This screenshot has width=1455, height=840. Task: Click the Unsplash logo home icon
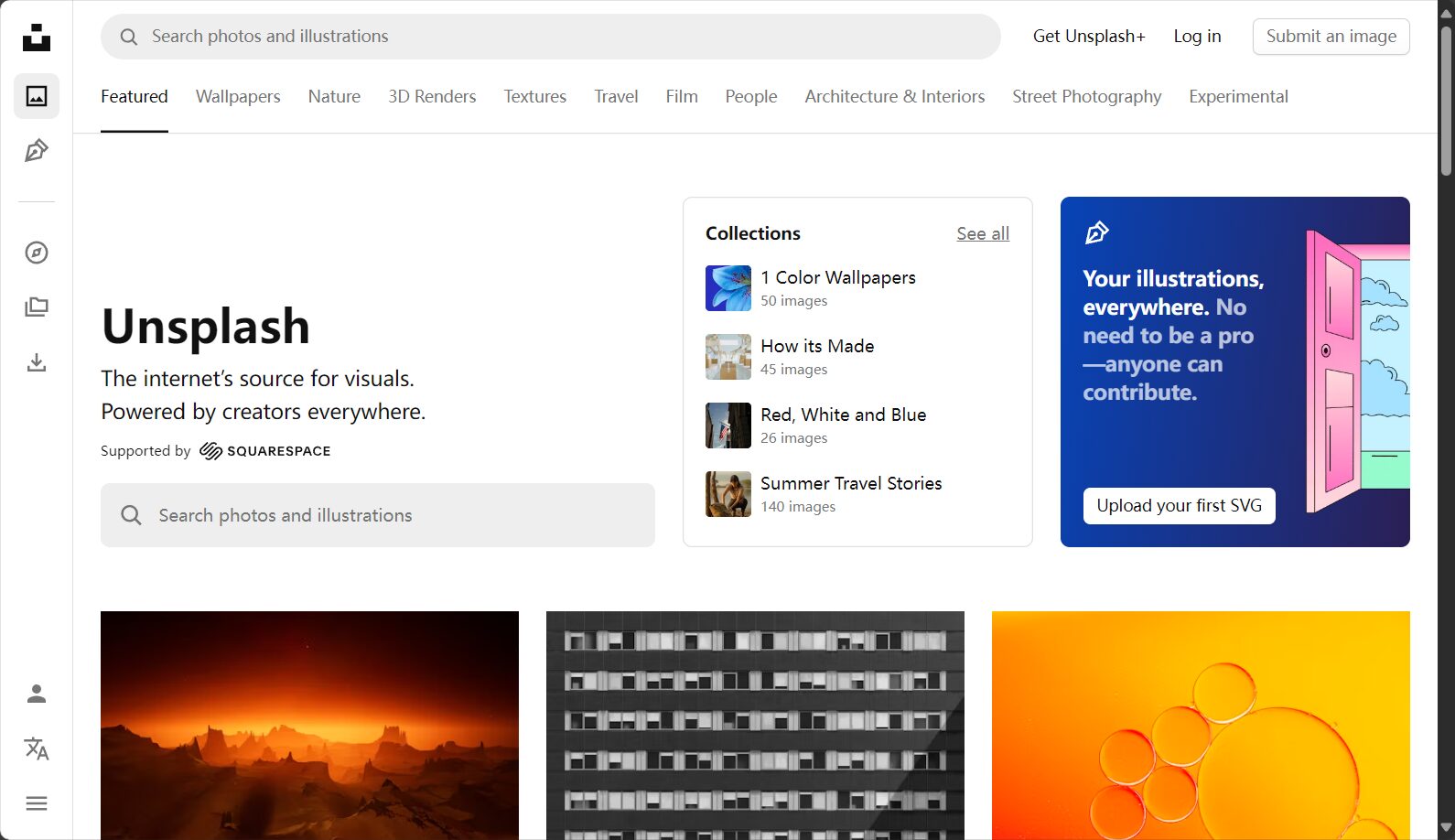pos(37,38)
